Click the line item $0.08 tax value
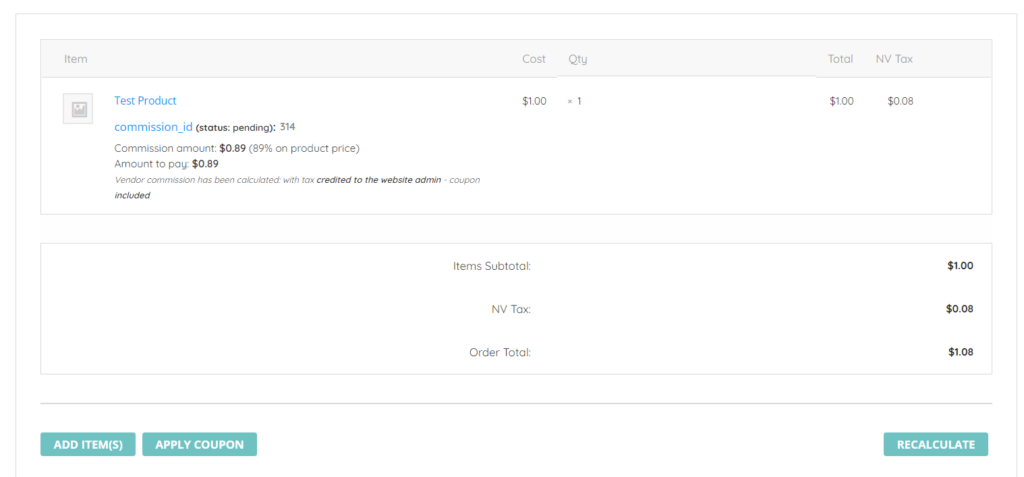Viewport: 1024px width, 477px height. 900,101
